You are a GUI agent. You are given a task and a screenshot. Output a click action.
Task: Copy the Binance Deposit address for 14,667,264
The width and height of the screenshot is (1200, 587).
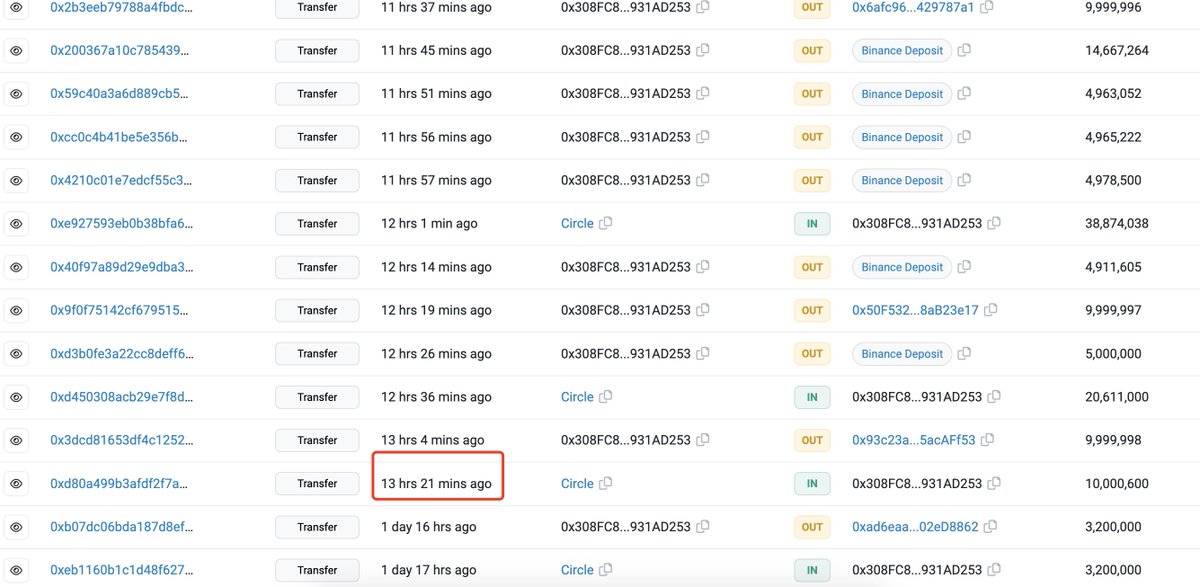(x=964, y=51)
